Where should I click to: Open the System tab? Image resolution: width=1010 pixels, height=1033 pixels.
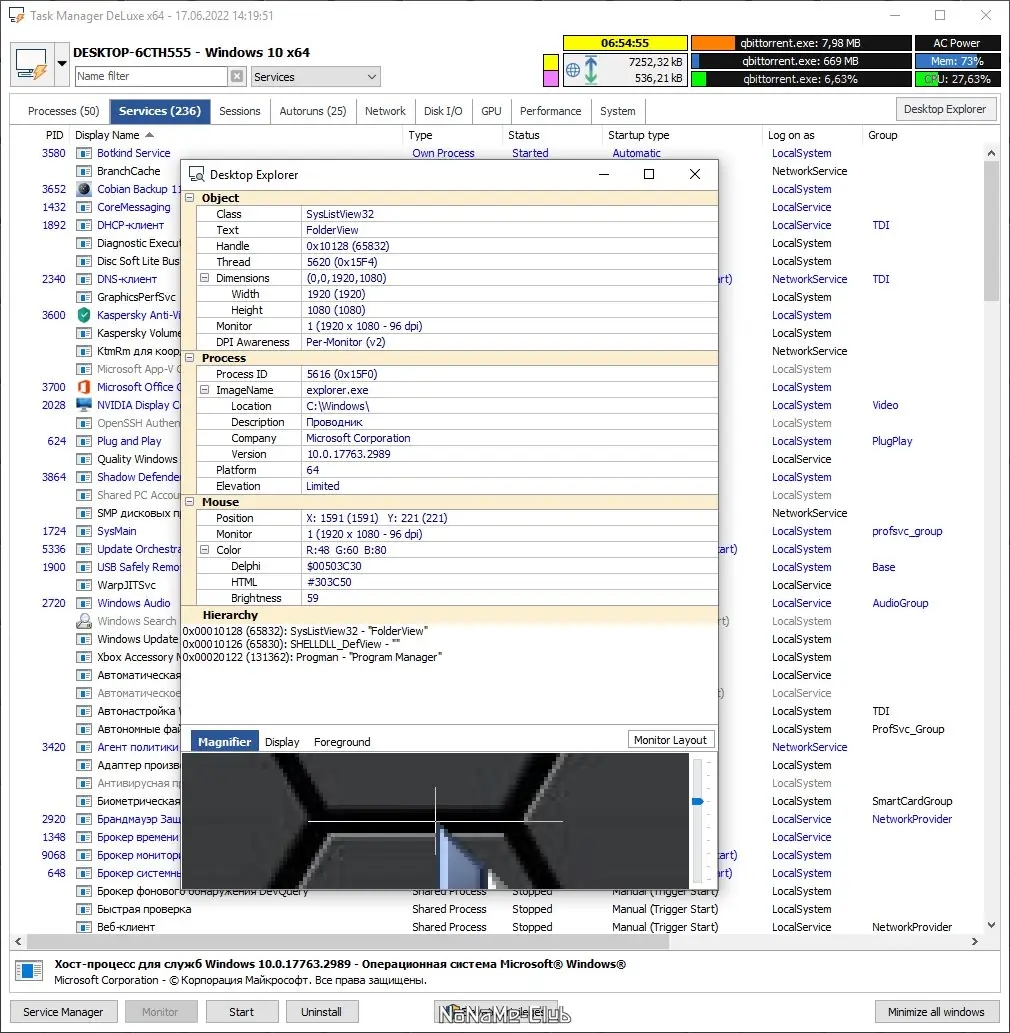(x=618, y=111)
